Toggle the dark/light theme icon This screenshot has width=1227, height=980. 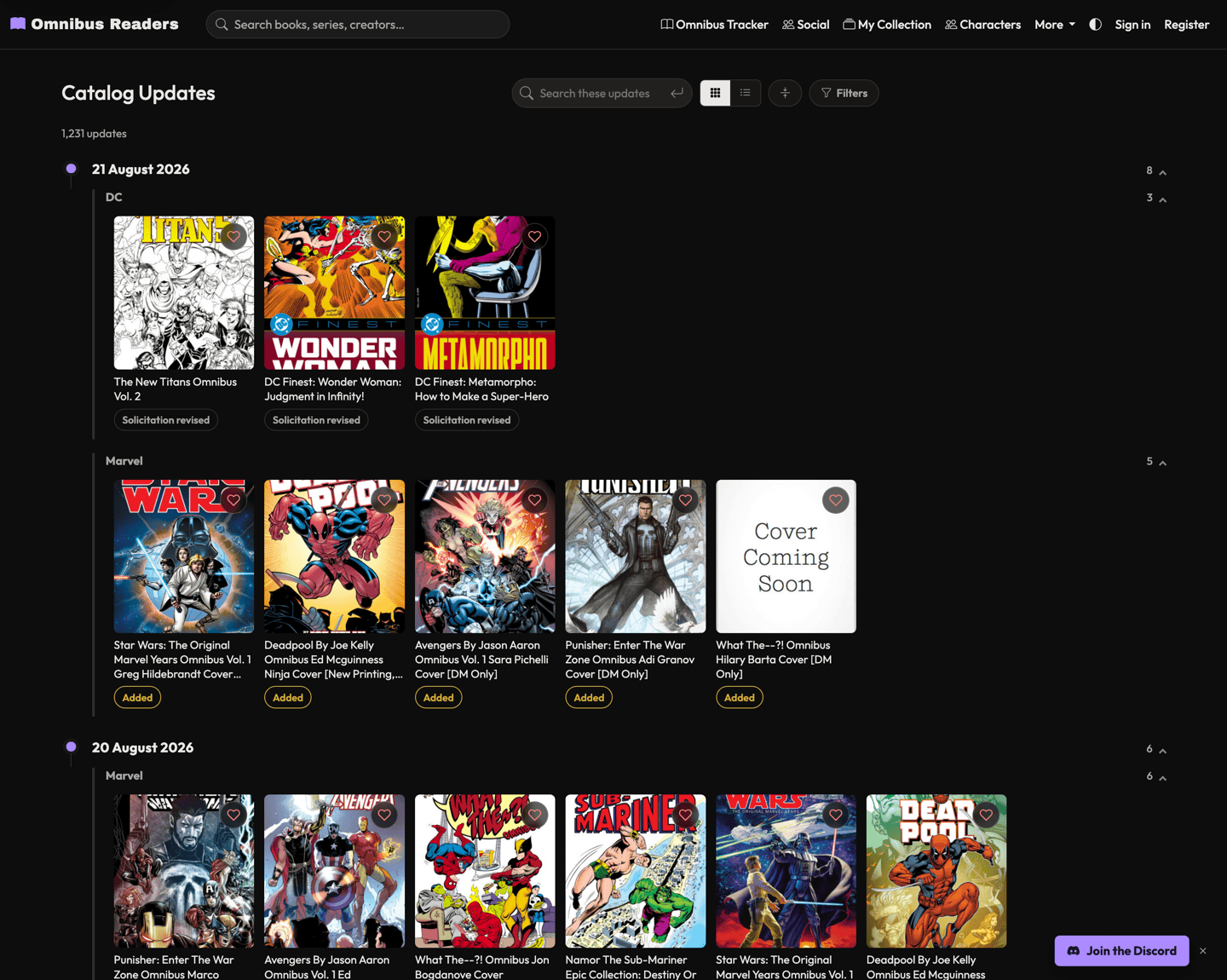[1095, 25]
